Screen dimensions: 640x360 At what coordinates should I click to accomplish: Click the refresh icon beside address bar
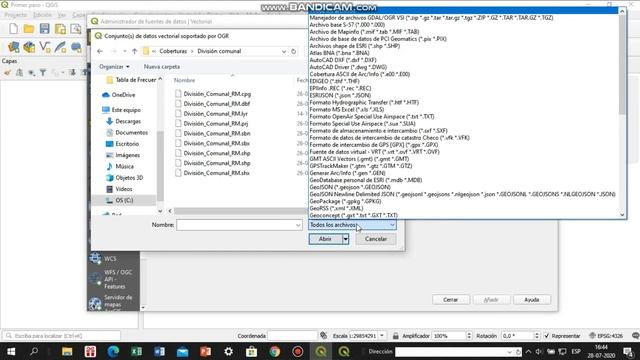tap(293, 51)
